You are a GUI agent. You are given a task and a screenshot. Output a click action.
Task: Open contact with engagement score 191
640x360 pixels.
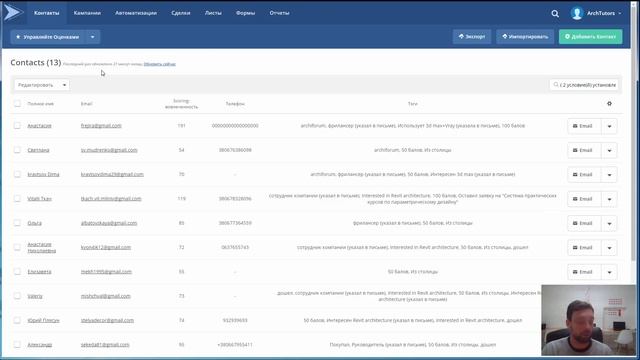(x=40, y=126)
